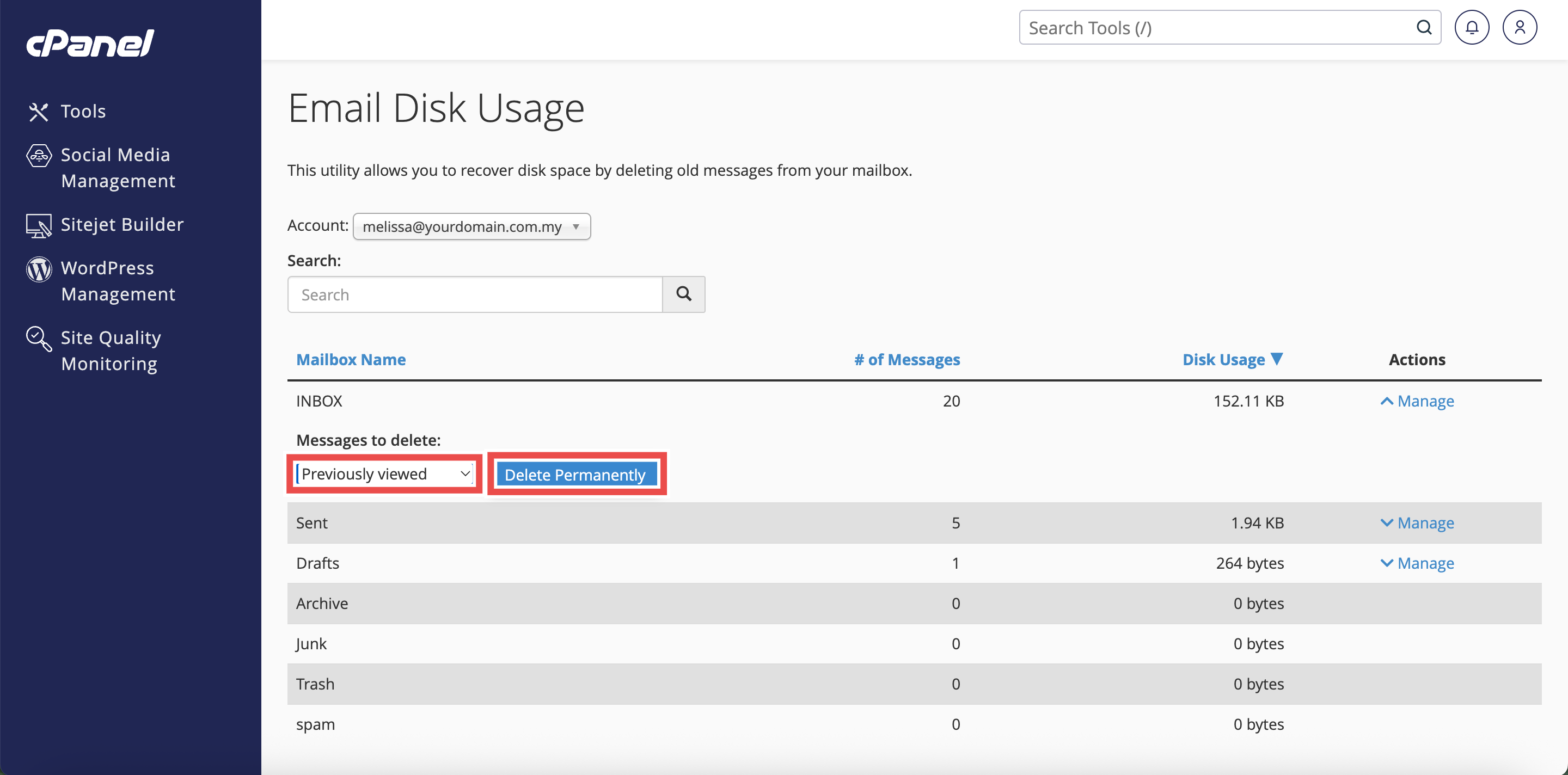Image resolution: width=1568 pixels, height=775 pixels.
Task: Collapse the INBOX Manage section
Action: 1417,401
